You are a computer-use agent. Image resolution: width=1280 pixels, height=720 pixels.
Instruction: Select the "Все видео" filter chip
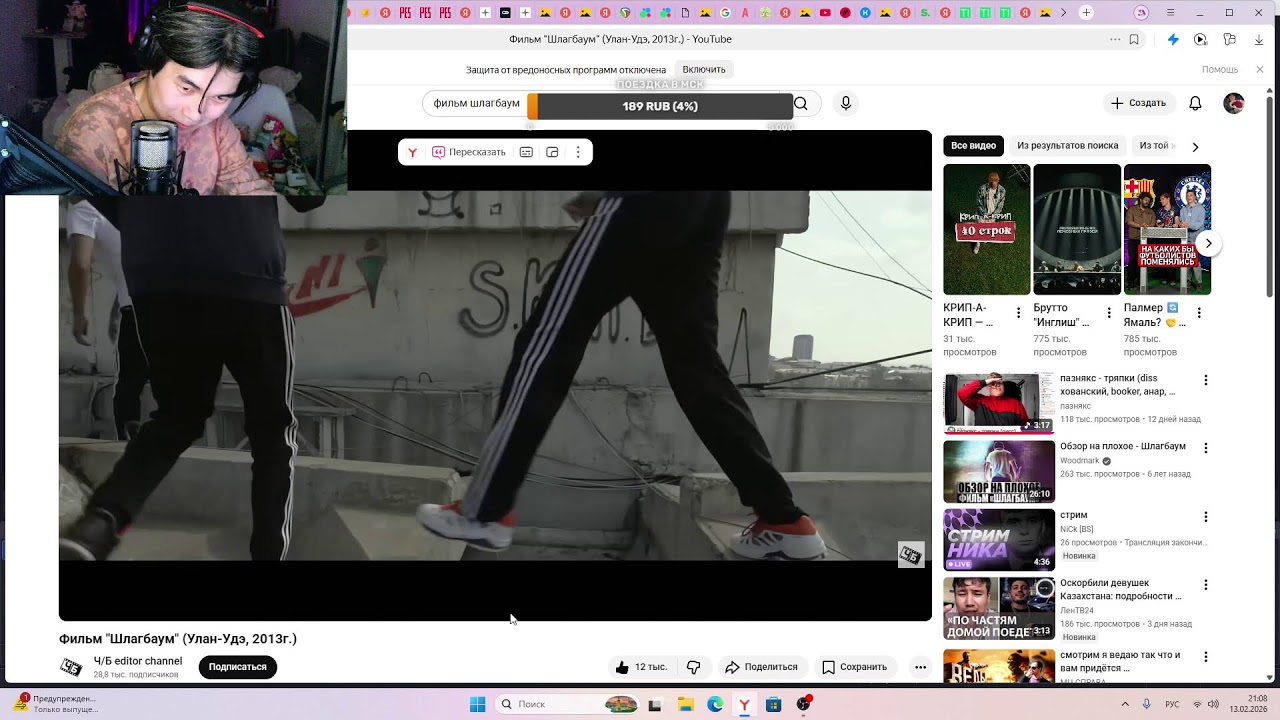point(973,146)
